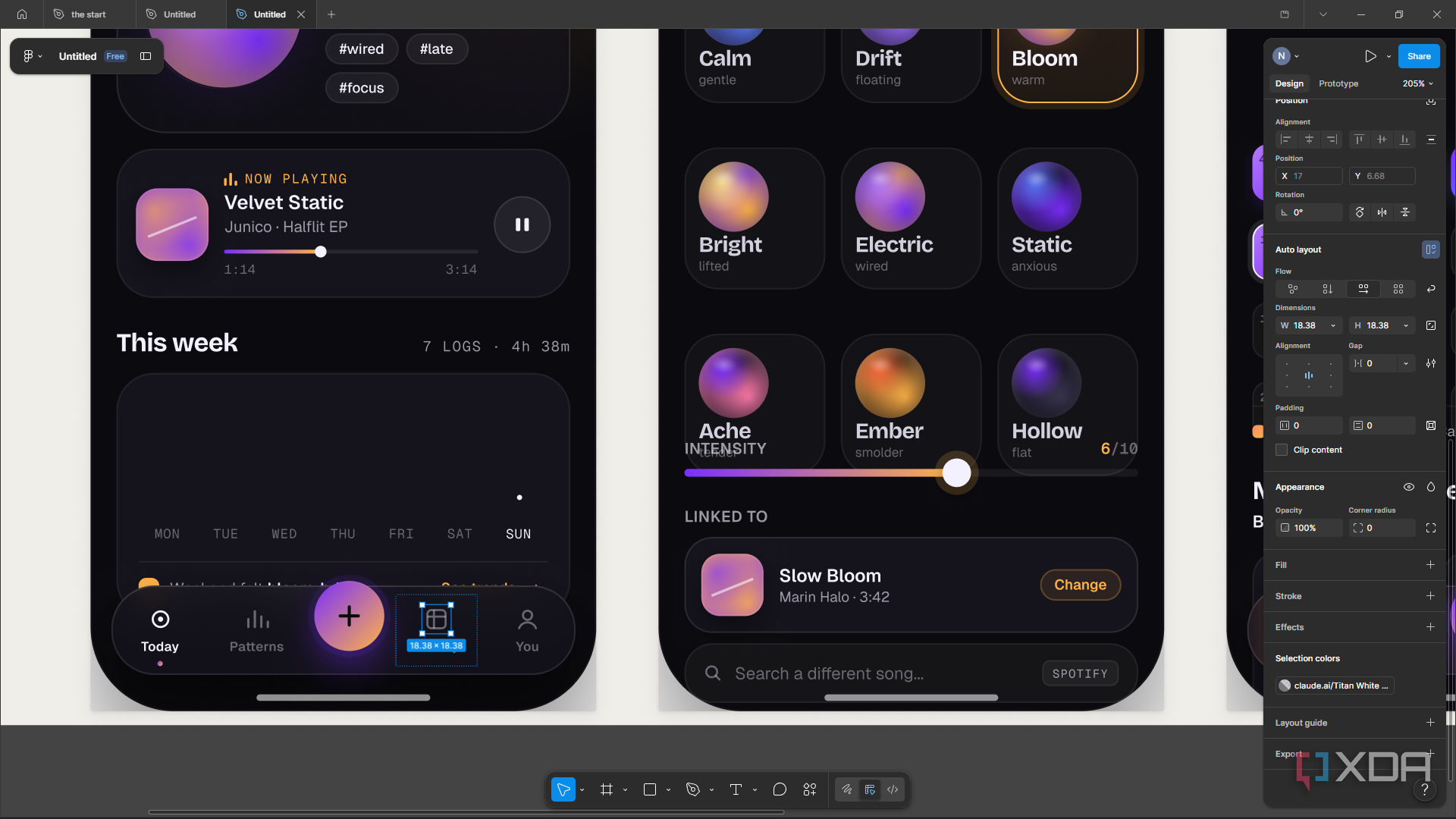Click the home icon in tab bar
This screenshot has width=1456, height=819.
[x=22, y=14]
